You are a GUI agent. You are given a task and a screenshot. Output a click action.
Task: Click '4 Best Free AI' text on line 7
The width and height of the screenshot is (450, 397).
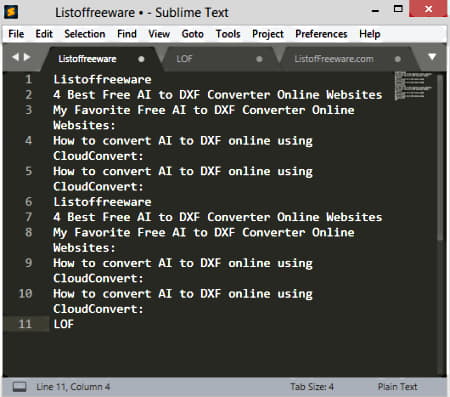click(103, 217)
